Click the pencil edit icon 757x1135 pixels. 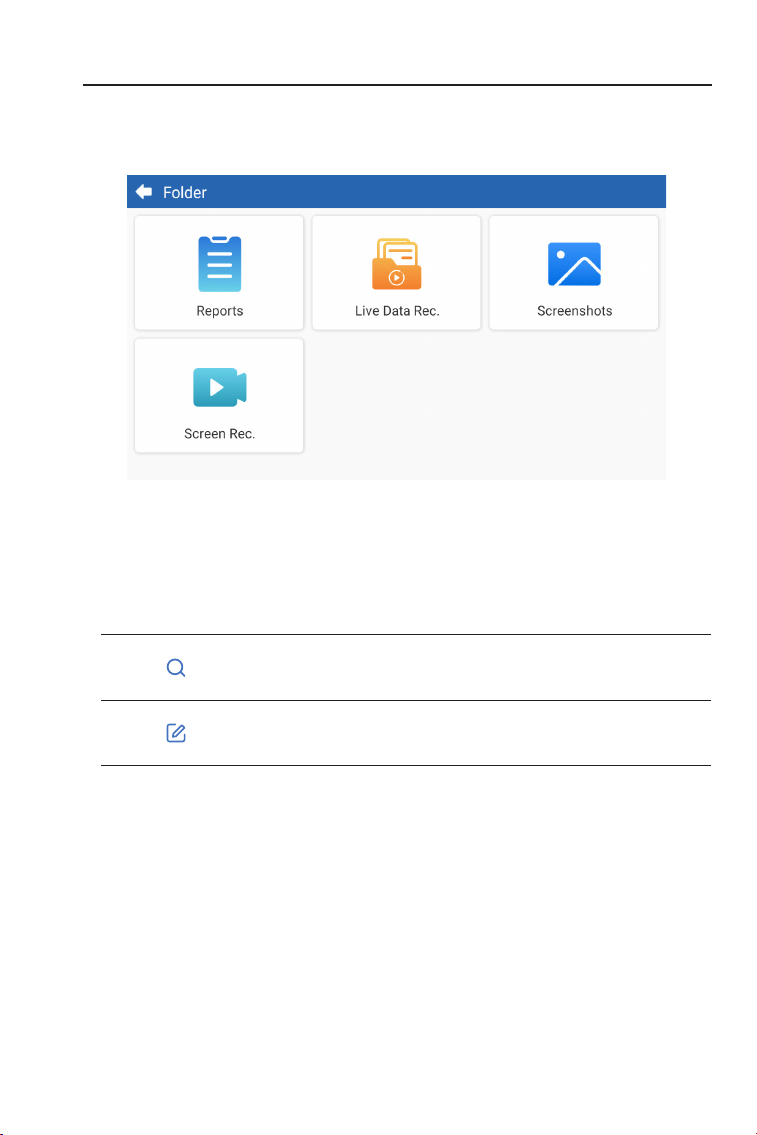click(176, 733)
